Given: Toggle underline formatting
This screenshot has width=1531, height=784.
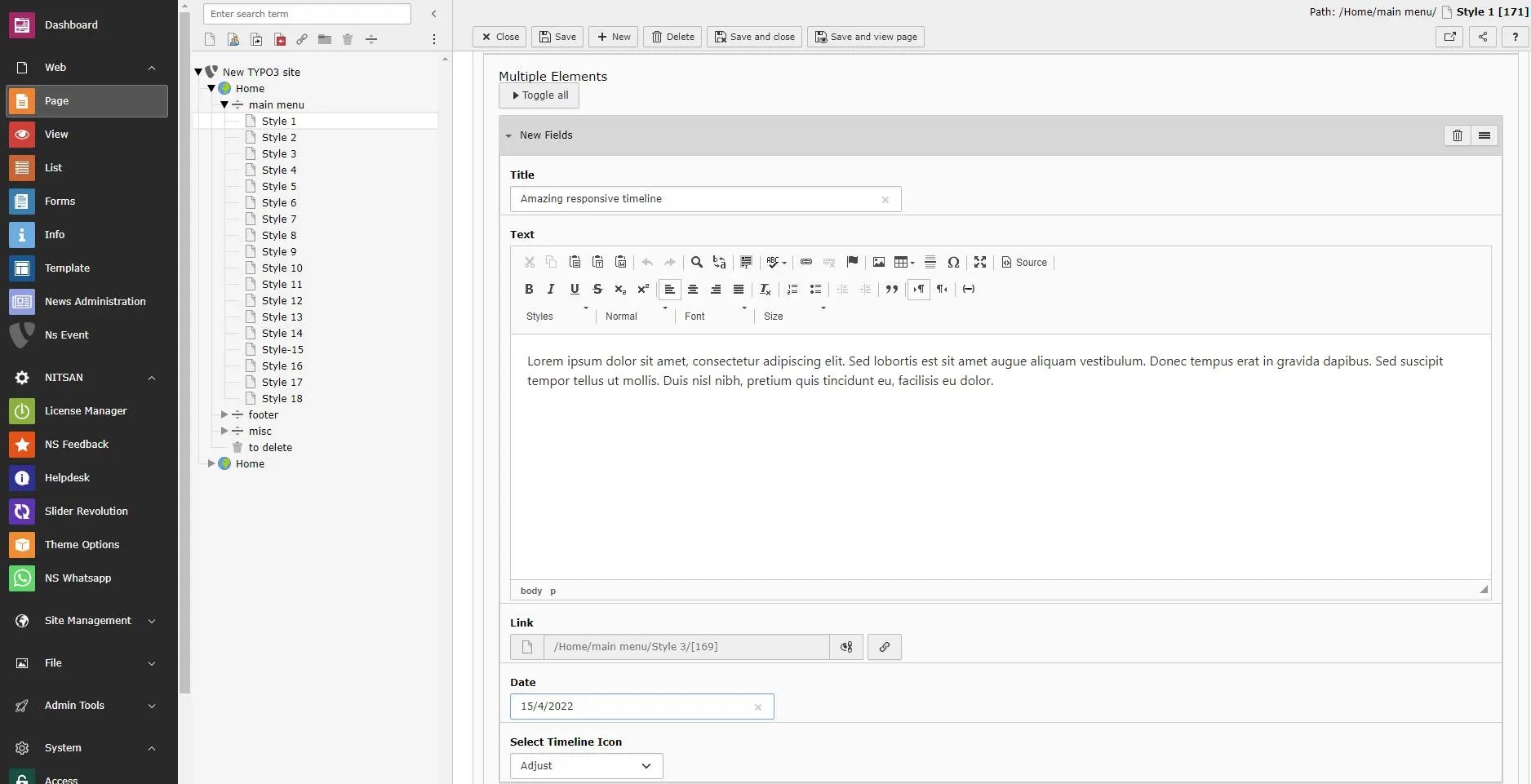Looking at the screenshot, I should click(x=575, y=289).
